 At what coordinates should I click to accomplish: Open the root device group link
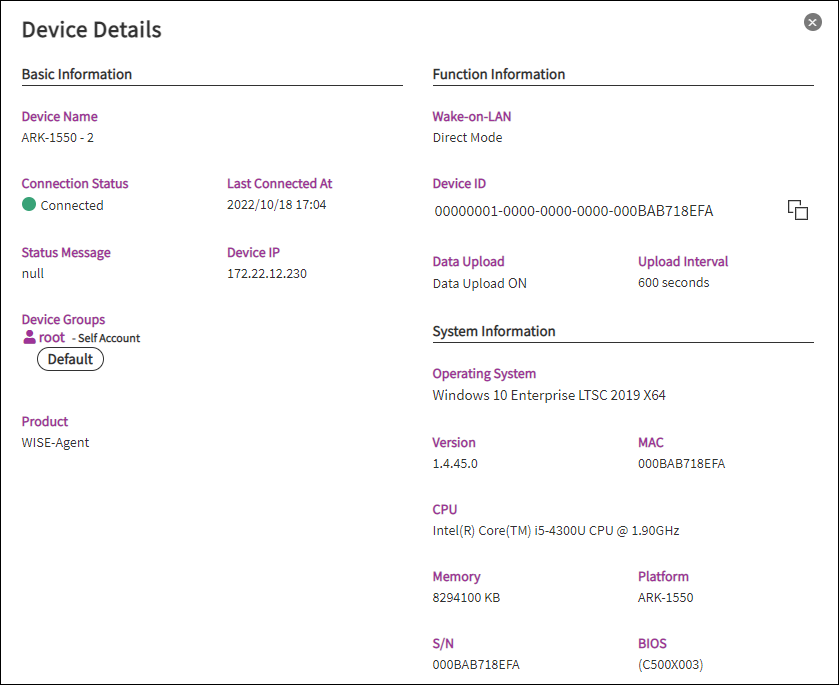pyautogui.click(x=52, y=337)
